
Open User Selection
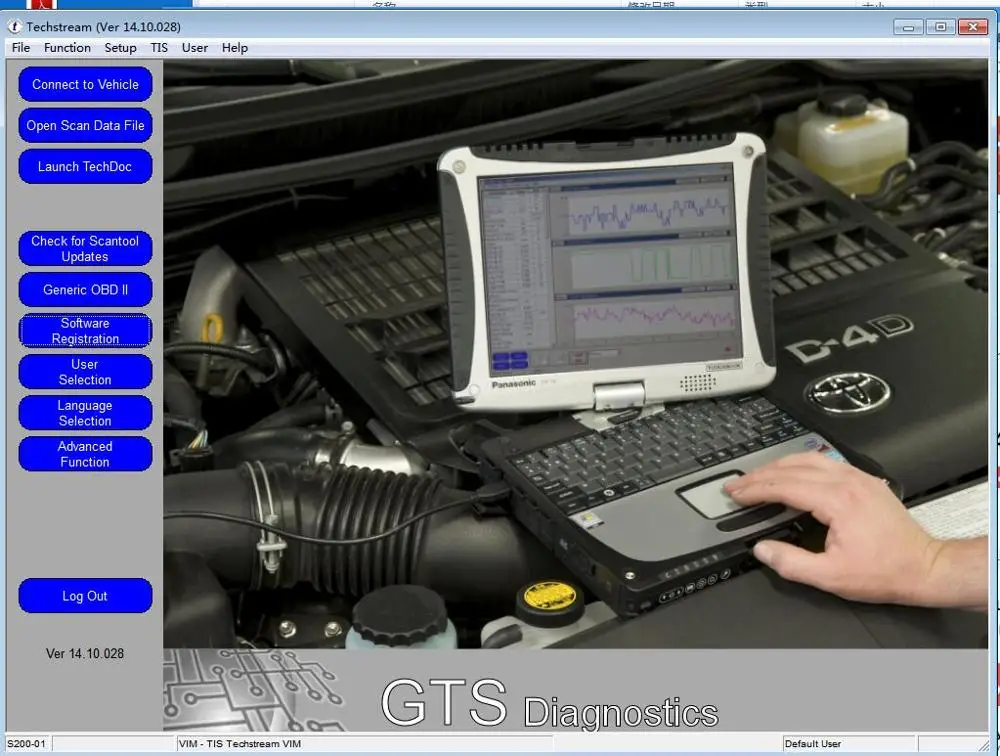click(85, 371)
